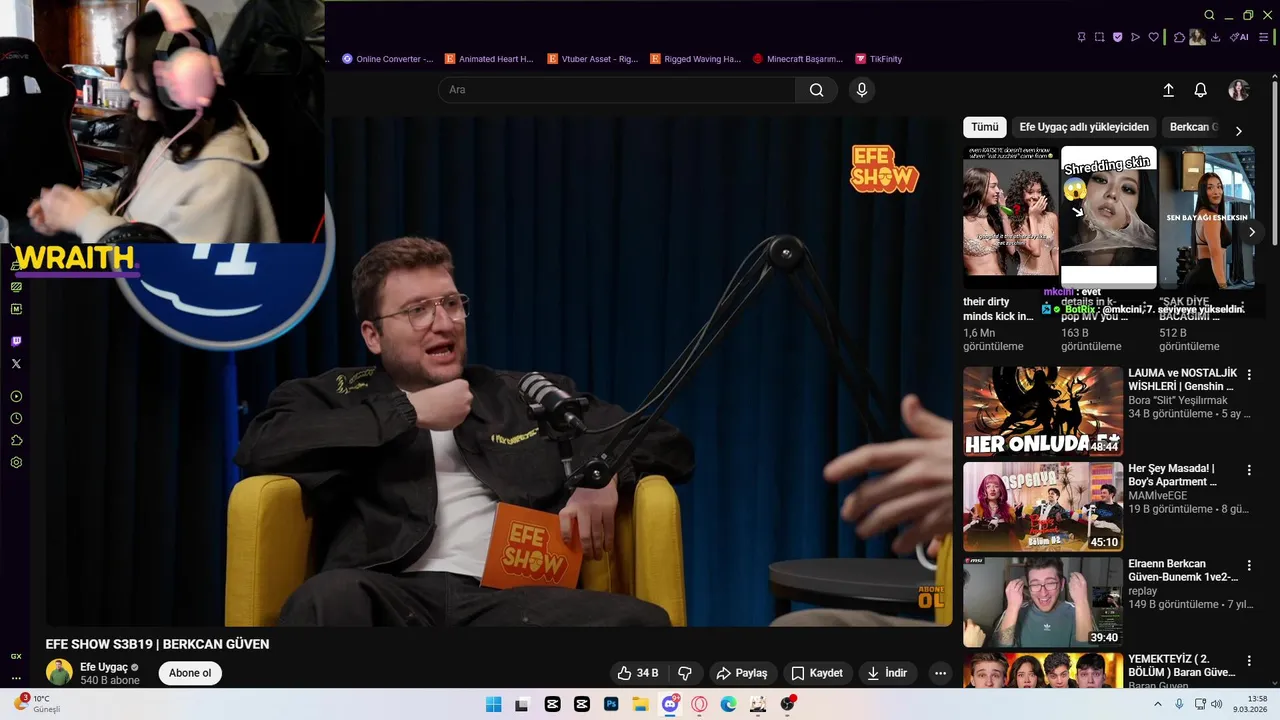Open Windows Start menu
Viewport: 1280px width, 720px height.
(x=493, y=704)
